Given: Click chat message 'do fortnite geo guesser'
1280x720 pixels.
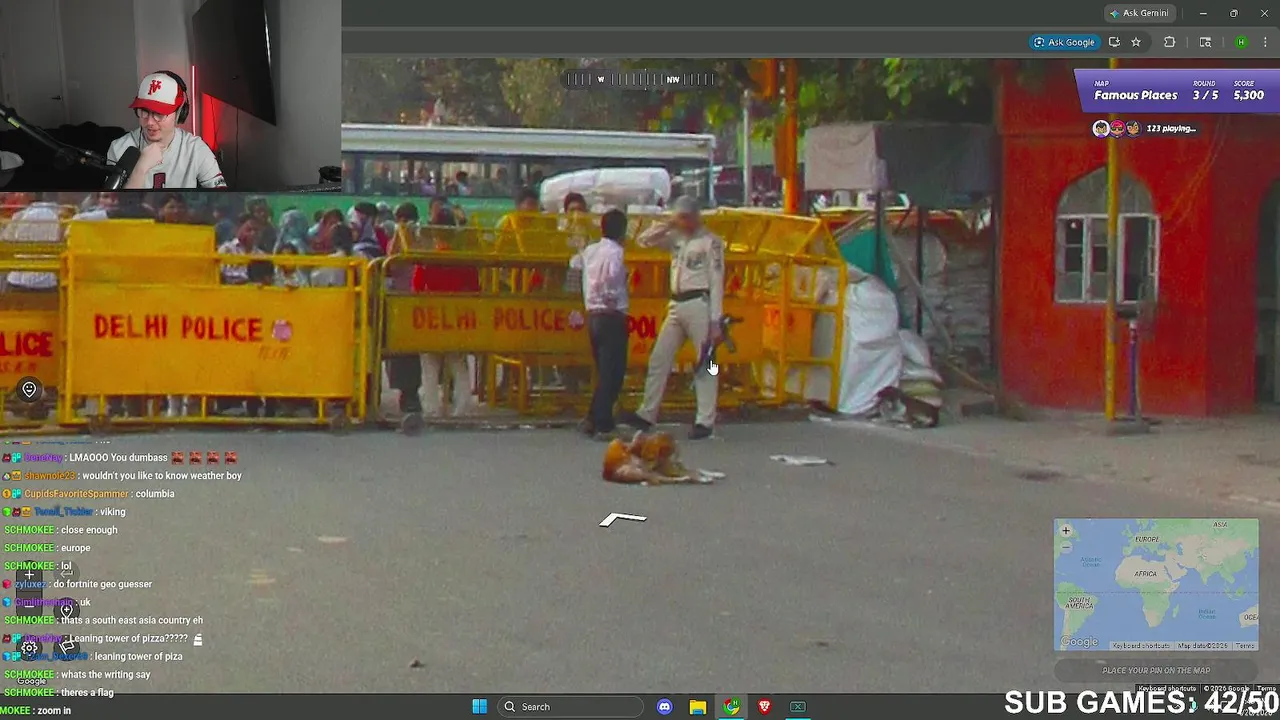Looking at the screenshot, I should (102, 584).
